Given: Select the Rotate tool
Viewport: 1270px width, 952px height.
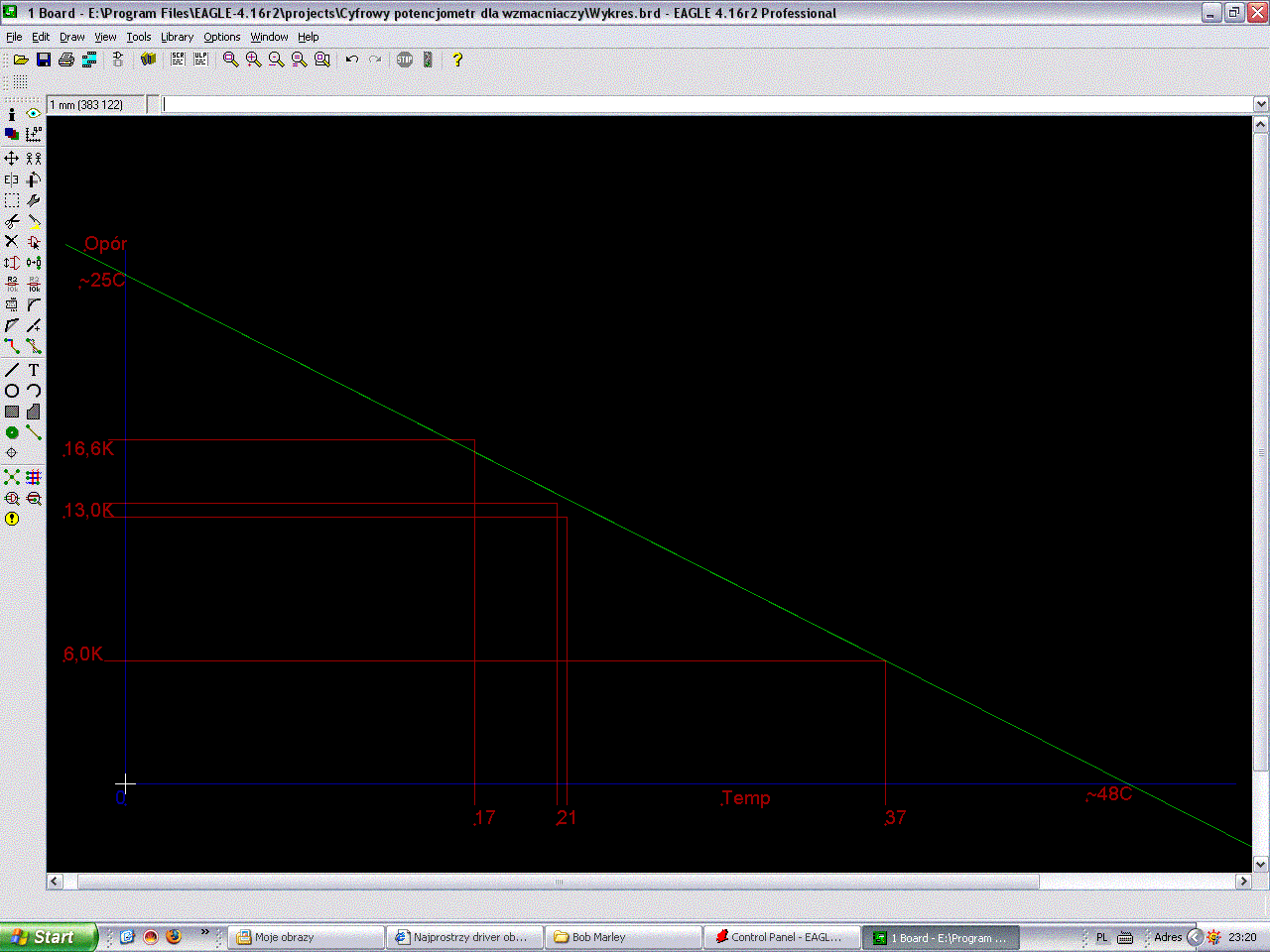Looking at the screenshot, I should [34, 179].
